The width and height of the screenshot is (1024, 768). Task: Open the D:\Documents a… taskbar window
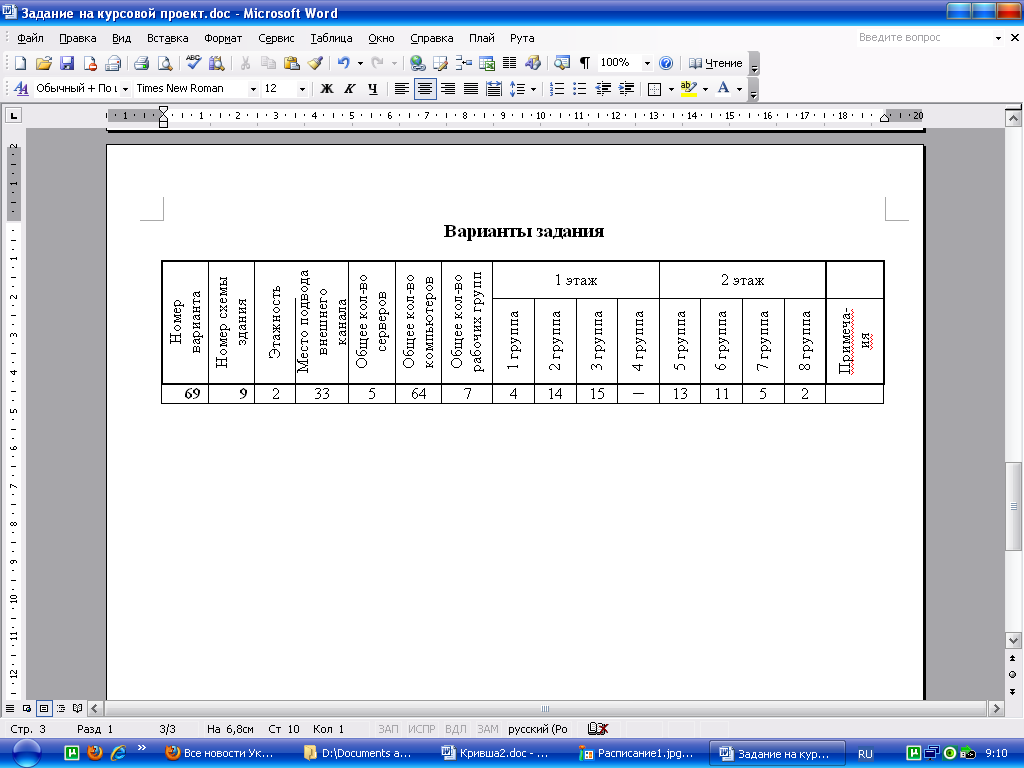(359, 753)
